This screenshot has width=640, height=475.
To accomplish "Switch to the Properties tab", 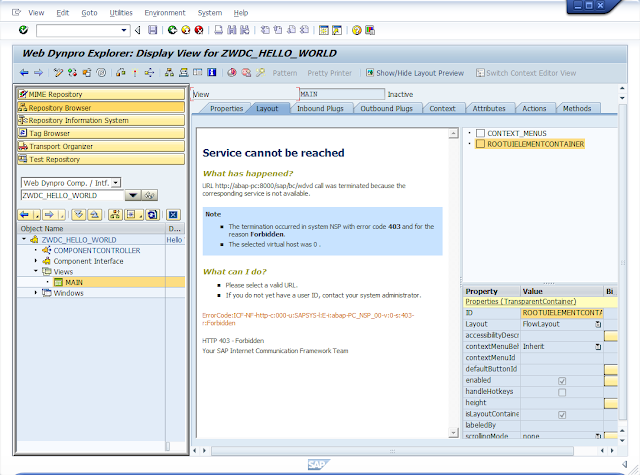I will [226, 109].
